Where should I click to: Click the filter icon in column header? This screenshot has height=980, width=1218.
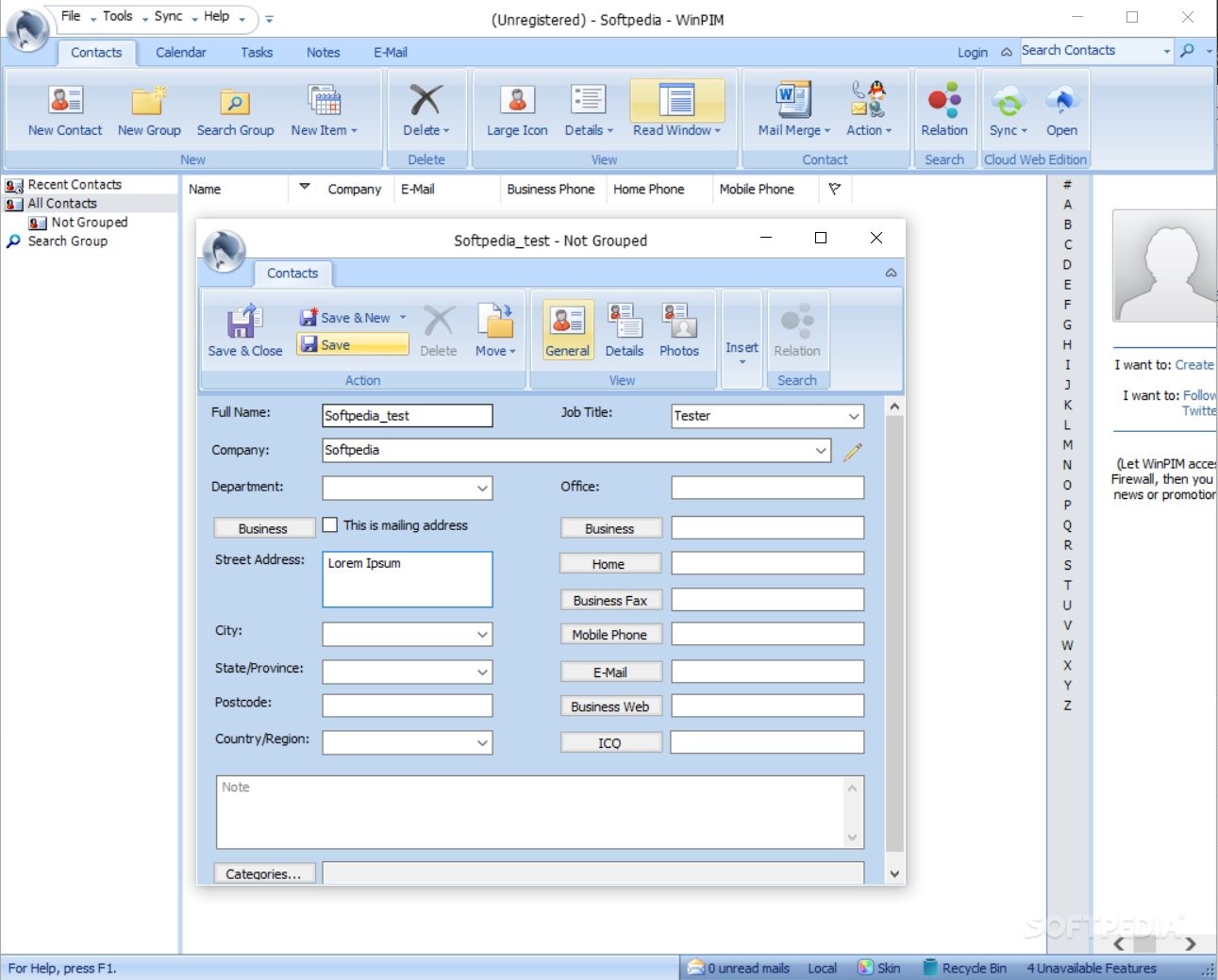(x=835, y=189)
